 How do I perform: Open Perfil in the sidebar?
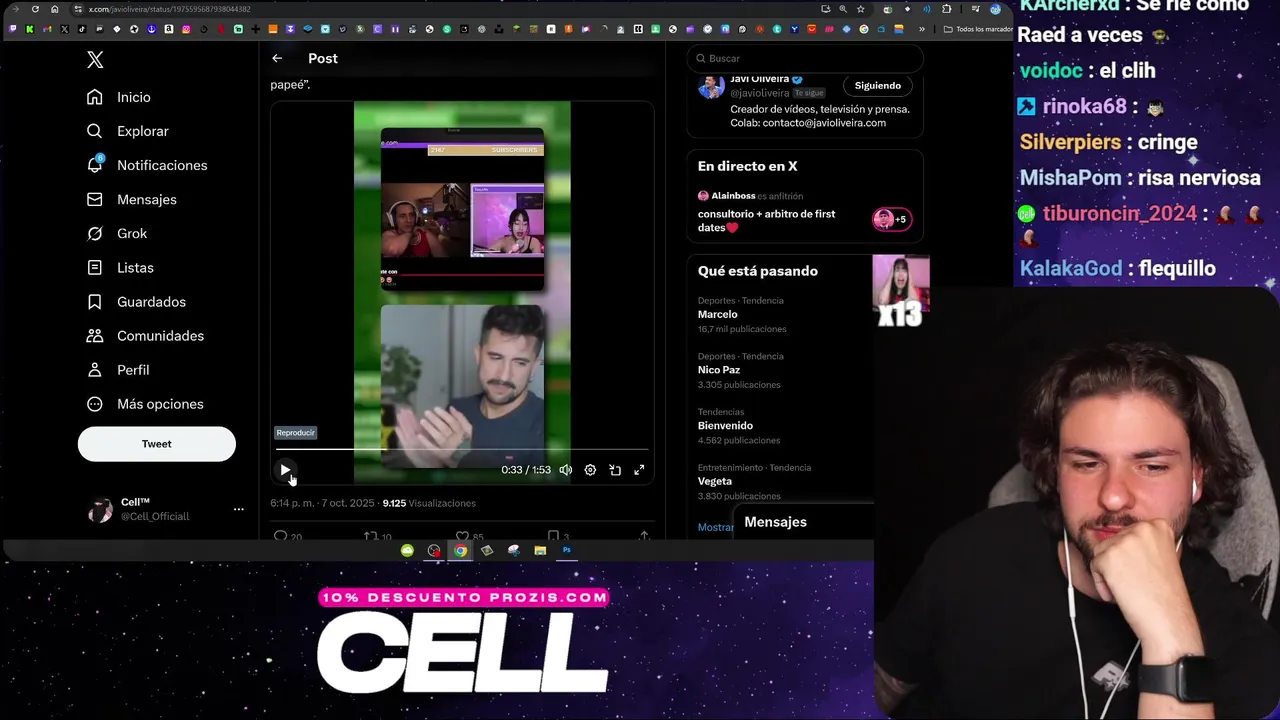click(x=118, y=369)
